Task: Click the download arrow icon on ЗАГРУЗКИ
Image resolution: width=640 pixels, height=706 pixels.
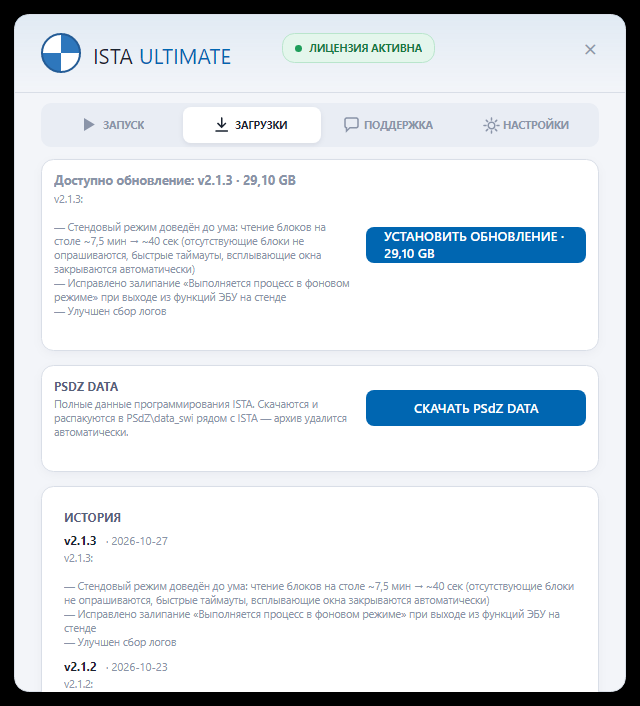Action: tap(221, 125)
